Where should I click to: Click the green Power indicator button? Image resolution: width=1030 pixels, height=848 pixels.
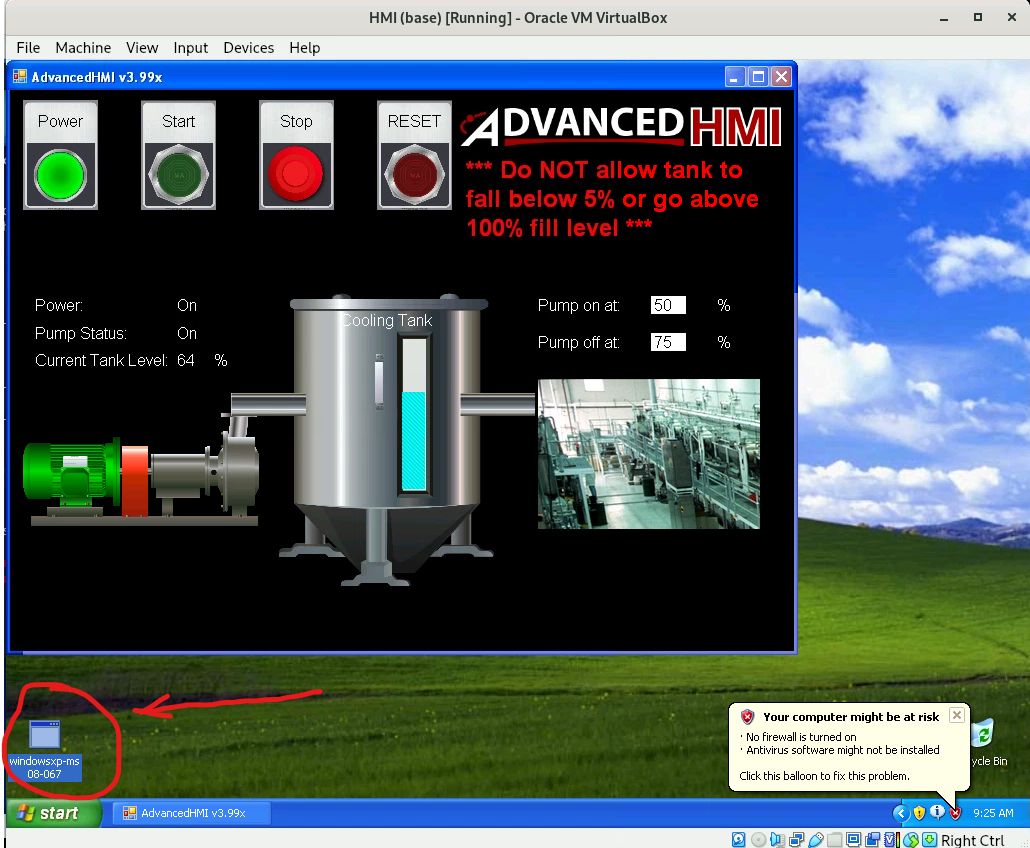[x=60, y=175]
